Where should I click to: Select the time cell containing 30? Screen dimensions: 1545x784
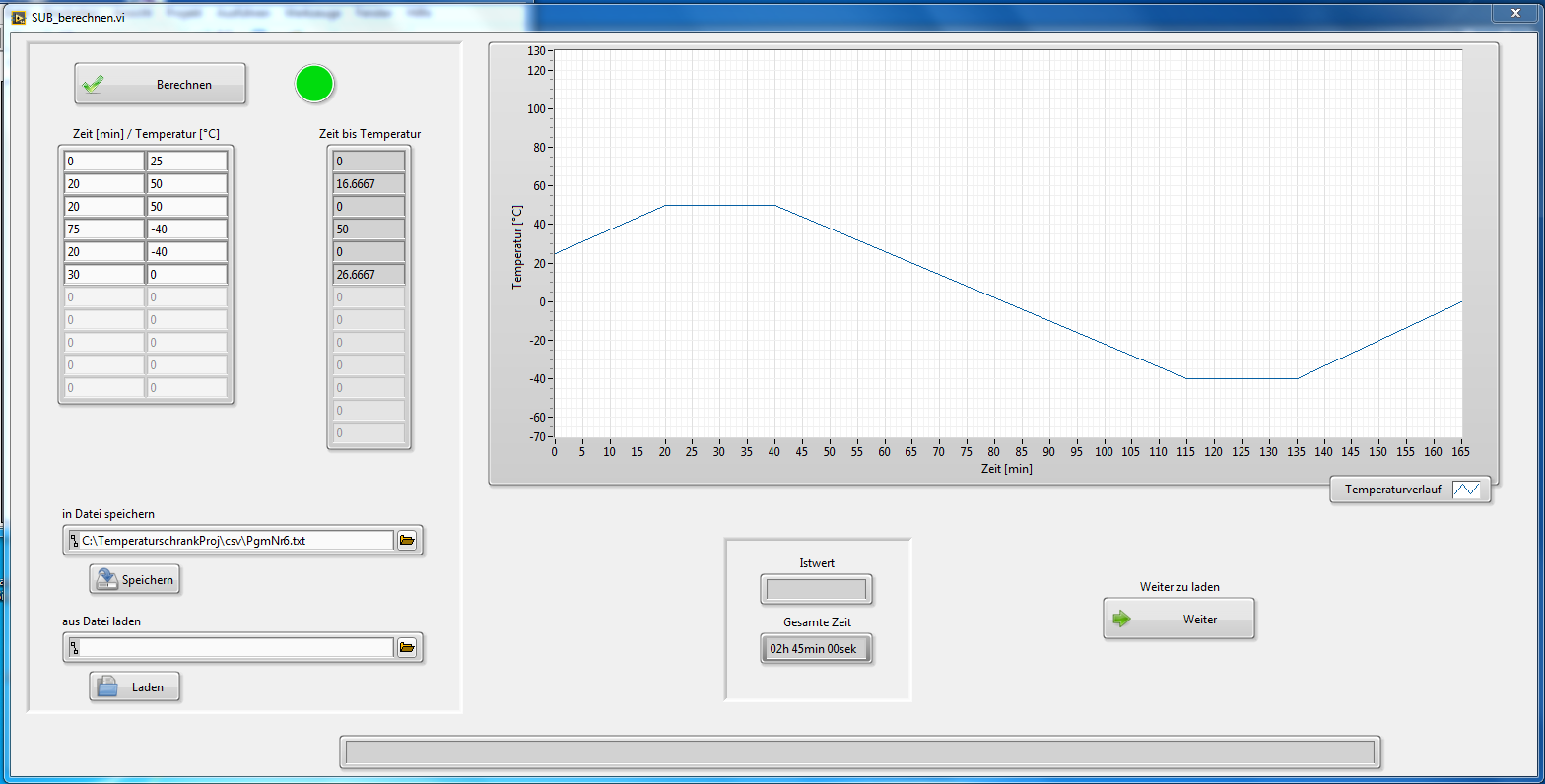click(104, 274)
